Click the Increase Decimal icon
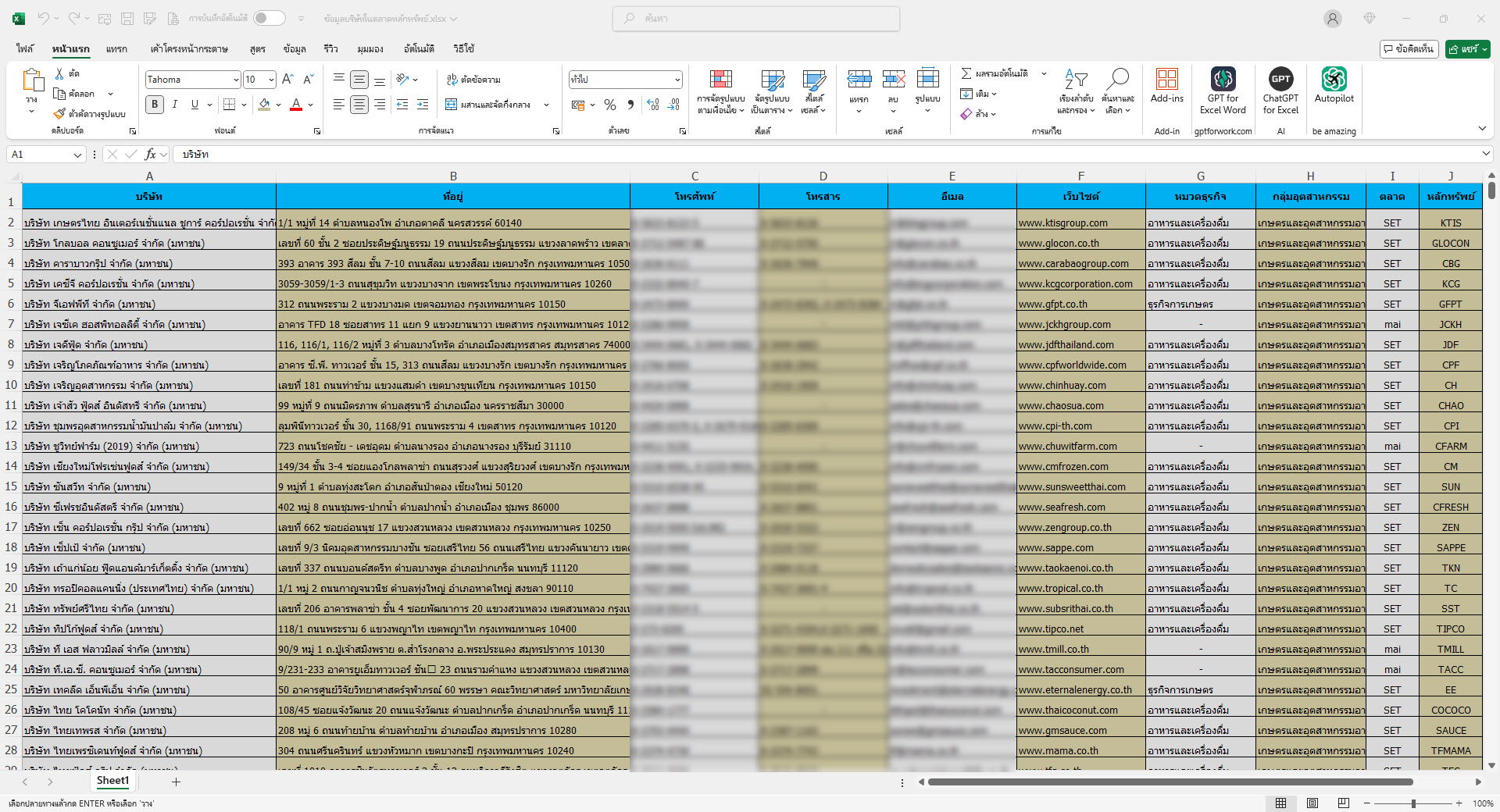Screen dimensions: 1500x812 point(653,105)
